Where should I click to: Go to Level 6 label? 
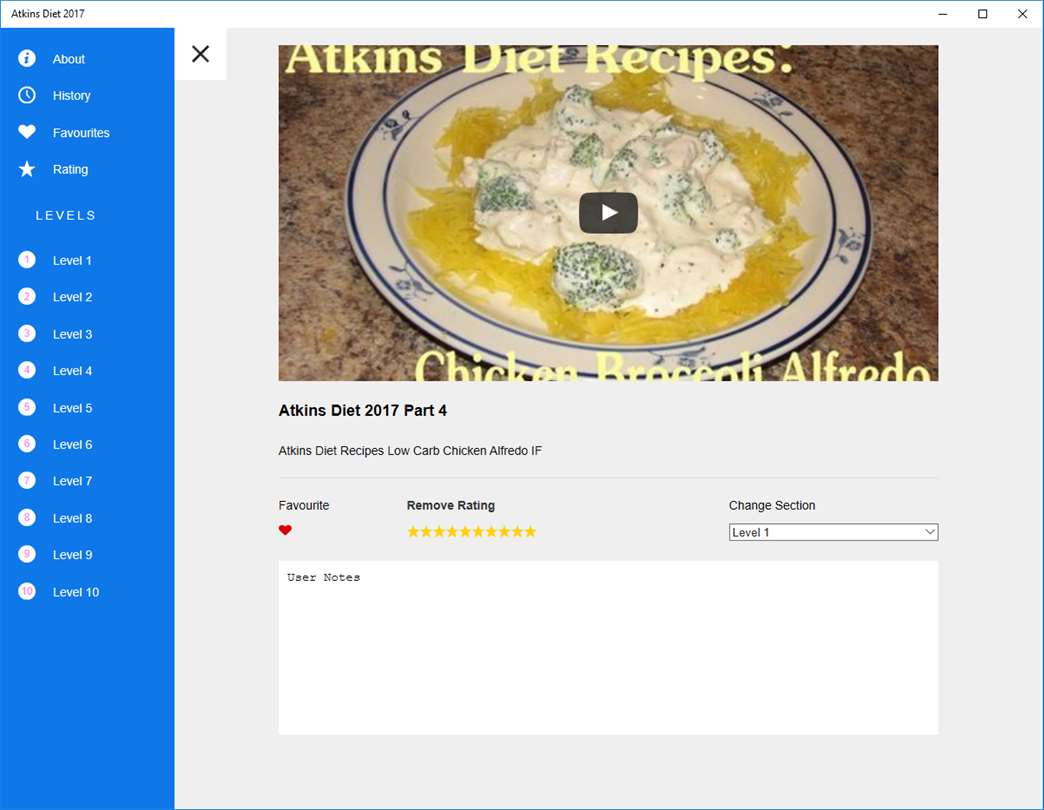(x=73, y=445)
